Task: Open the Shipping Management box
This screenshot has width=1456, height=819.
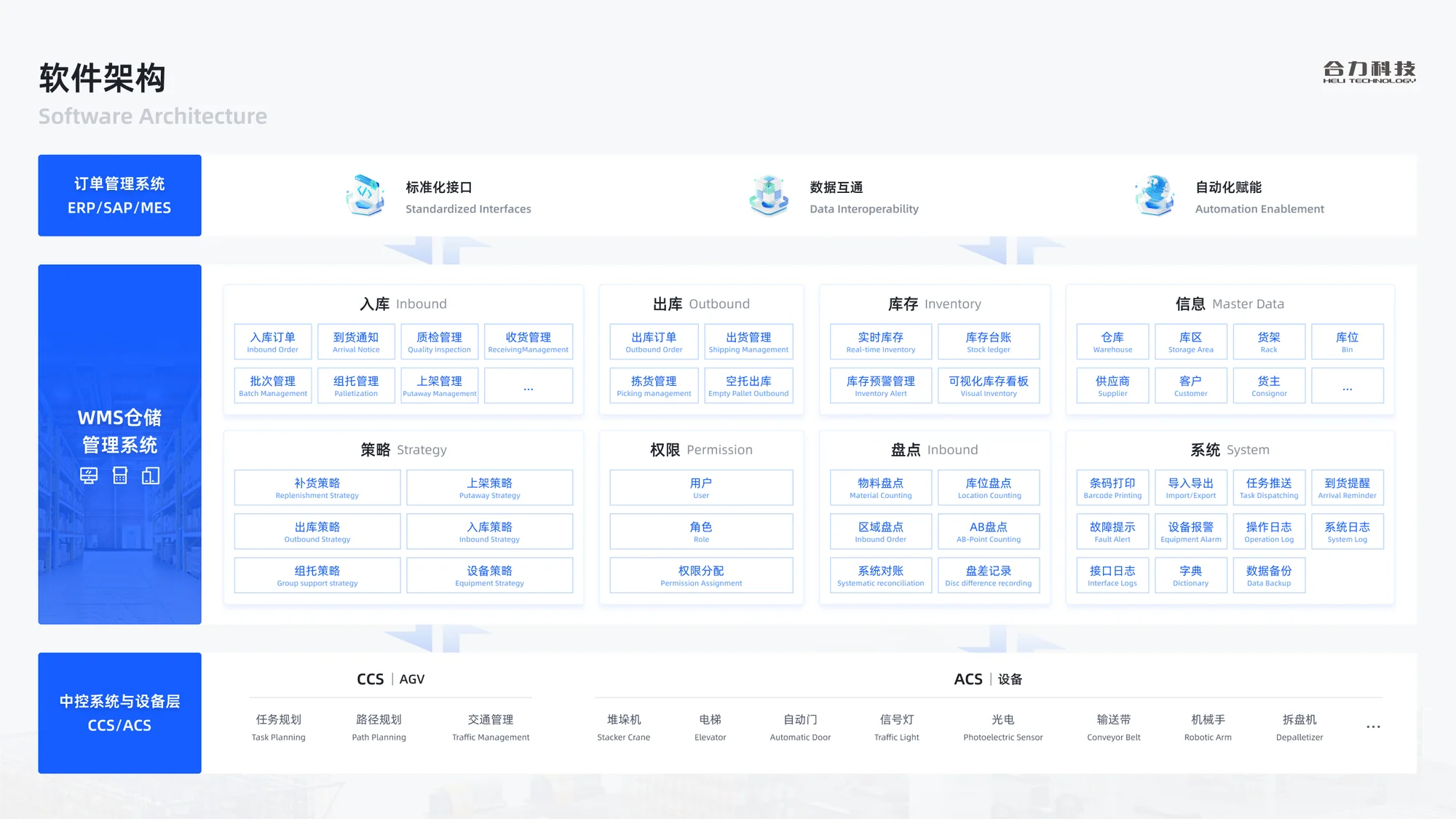Action: [748, 341]
